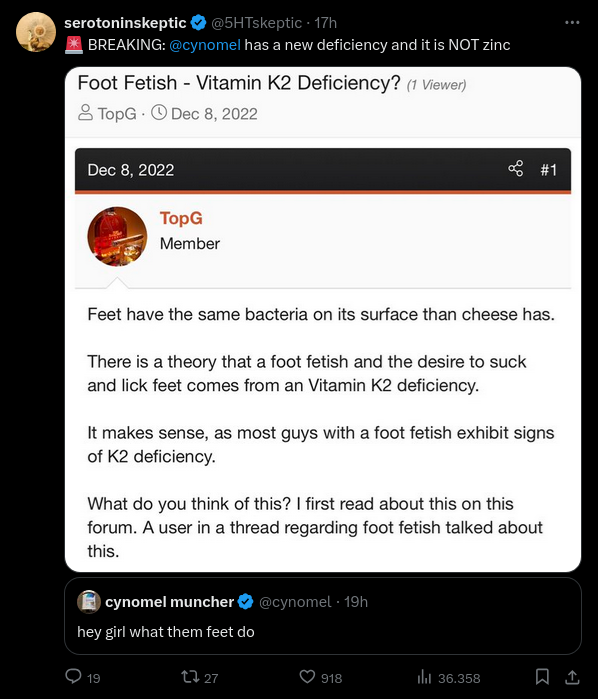Open view analytics bar chart icon
The height and width of the screenshot is (699, 598).
point(425,677)
